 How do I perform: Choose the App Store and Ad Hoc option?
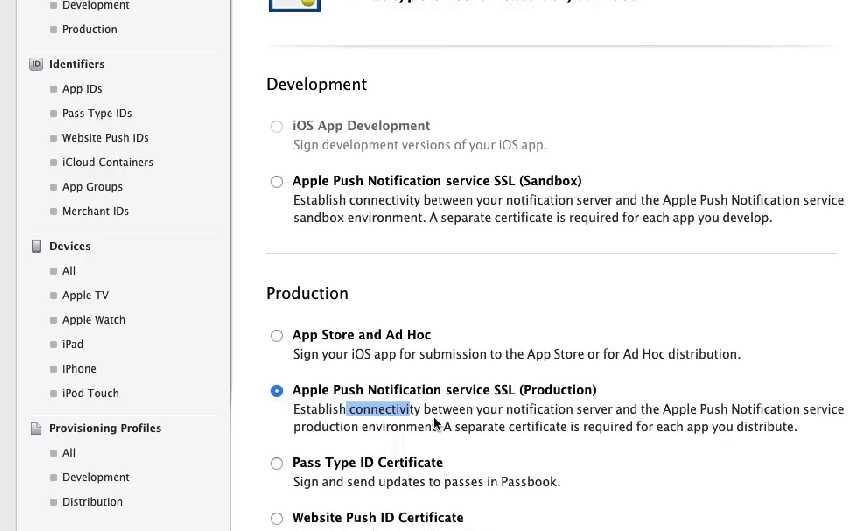pyautogui.click(x=277, y=336)
